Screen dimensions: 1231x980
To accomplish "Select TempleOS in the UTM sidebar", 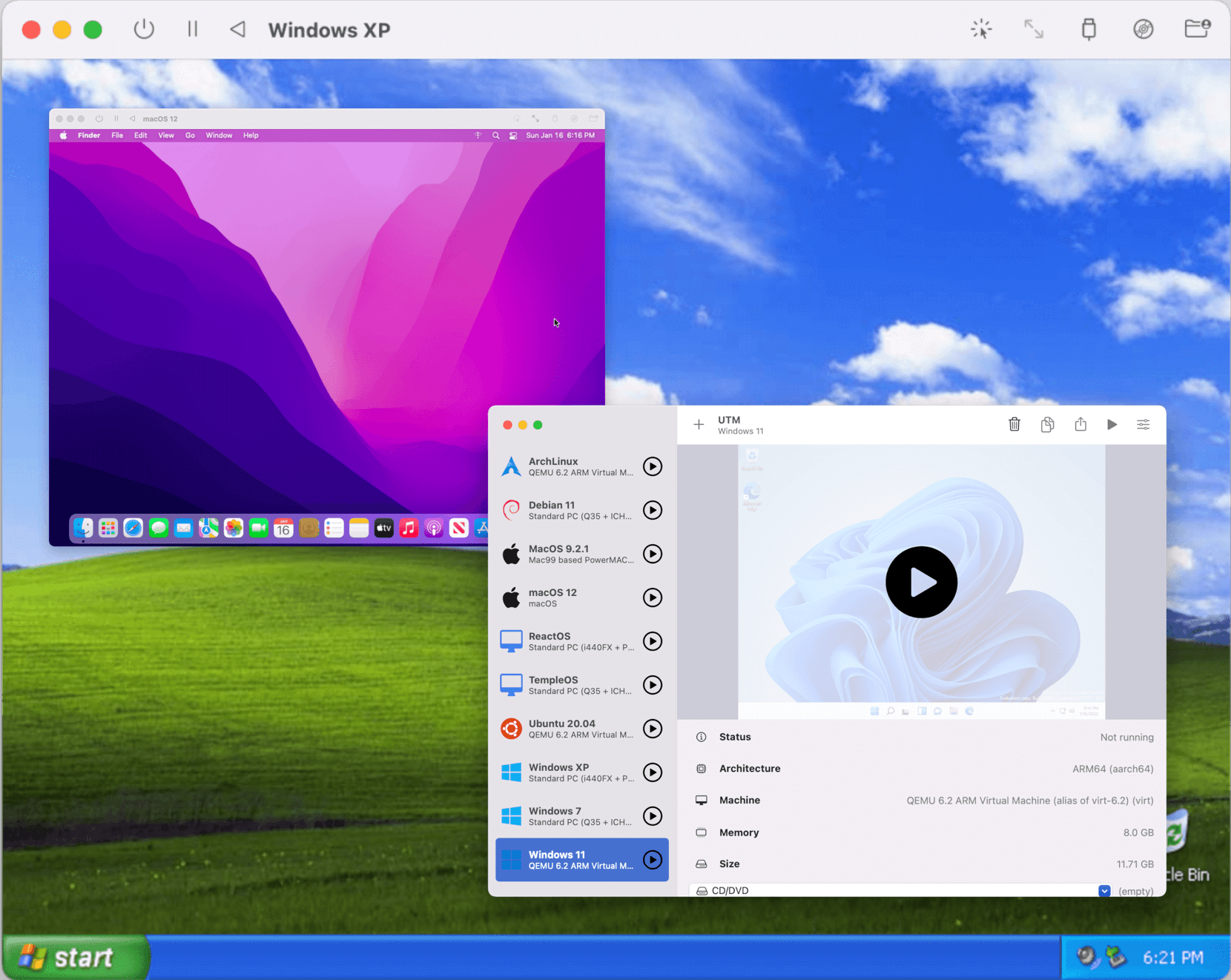I will 582,685.
